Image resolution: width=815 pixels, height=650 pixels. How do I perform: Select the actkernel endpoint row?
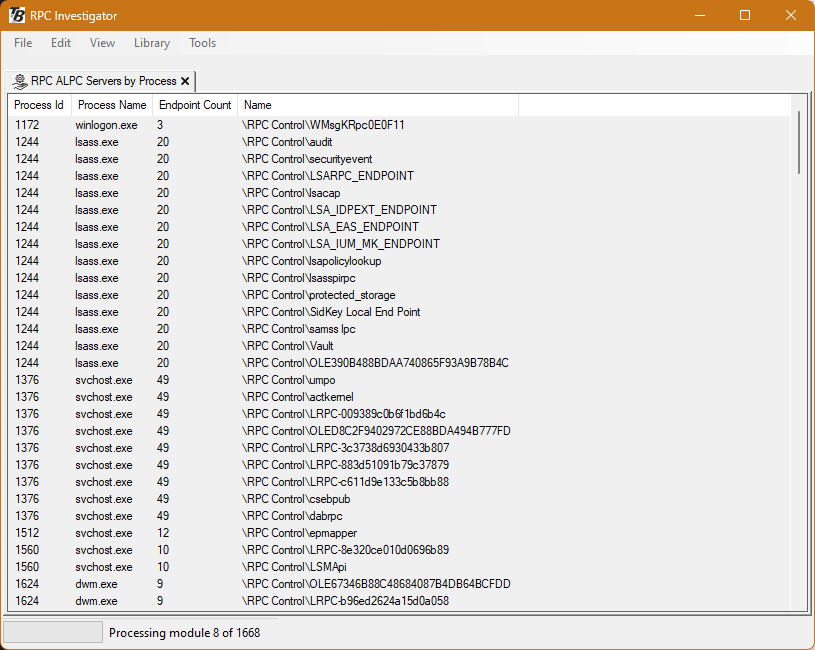coord(399,397)
